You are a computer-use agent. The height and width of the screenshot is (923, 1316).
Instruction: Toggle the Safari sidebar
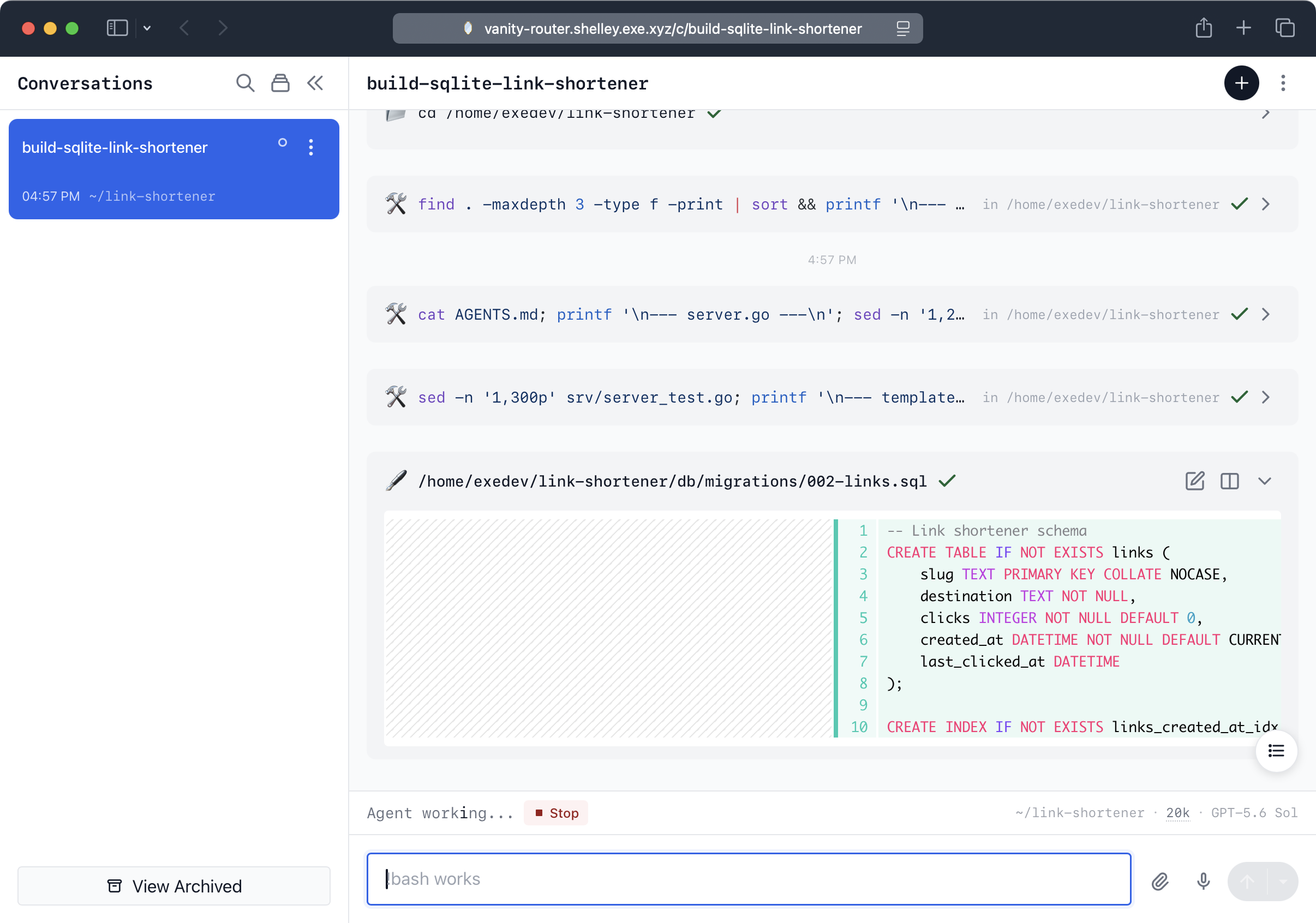(x=117, y=28)
